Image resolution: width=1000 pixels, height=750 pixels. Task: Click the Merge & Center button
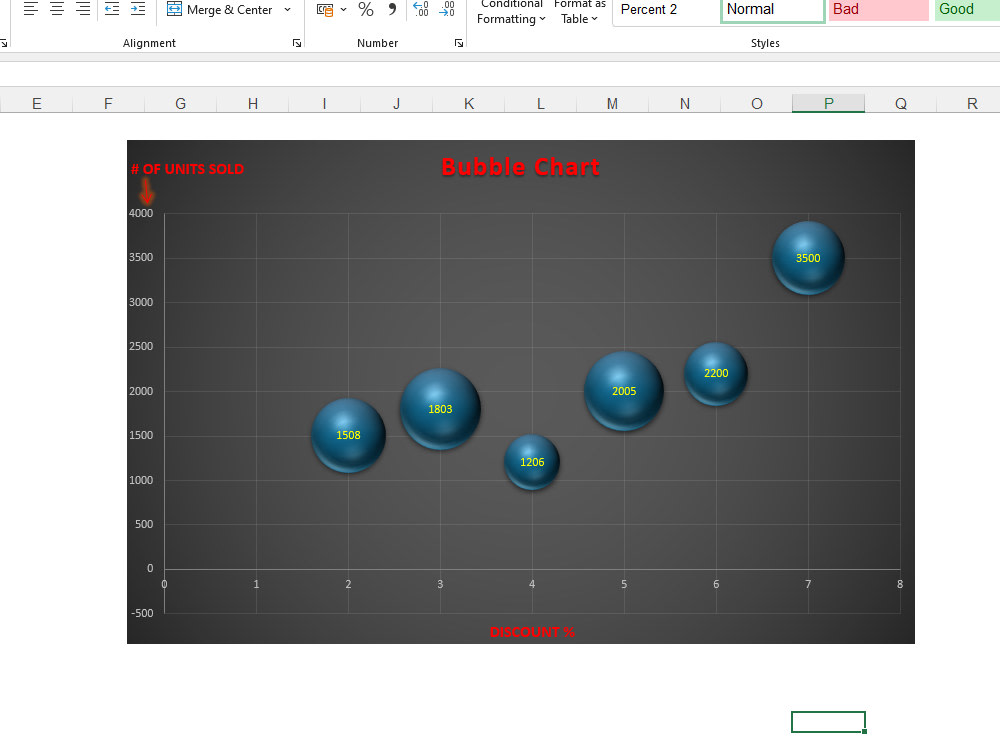point(219,10)
